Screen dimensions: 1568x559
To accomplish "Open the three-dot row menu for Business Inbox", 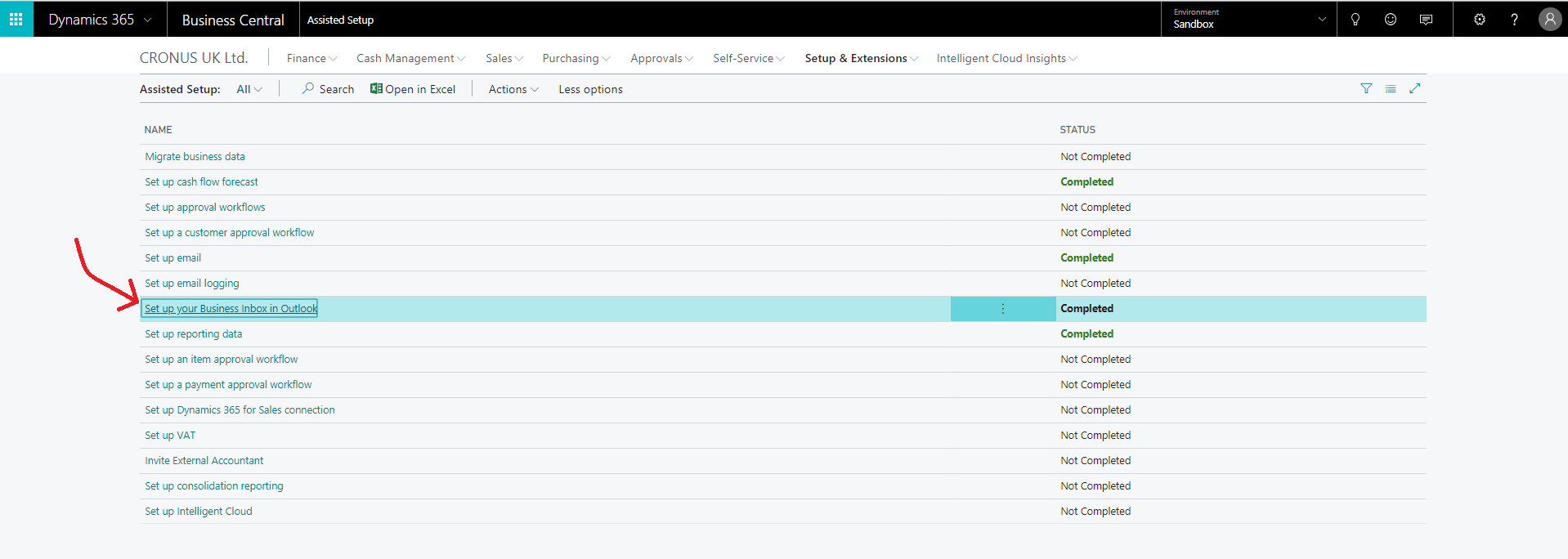I will pos(1003,309).
